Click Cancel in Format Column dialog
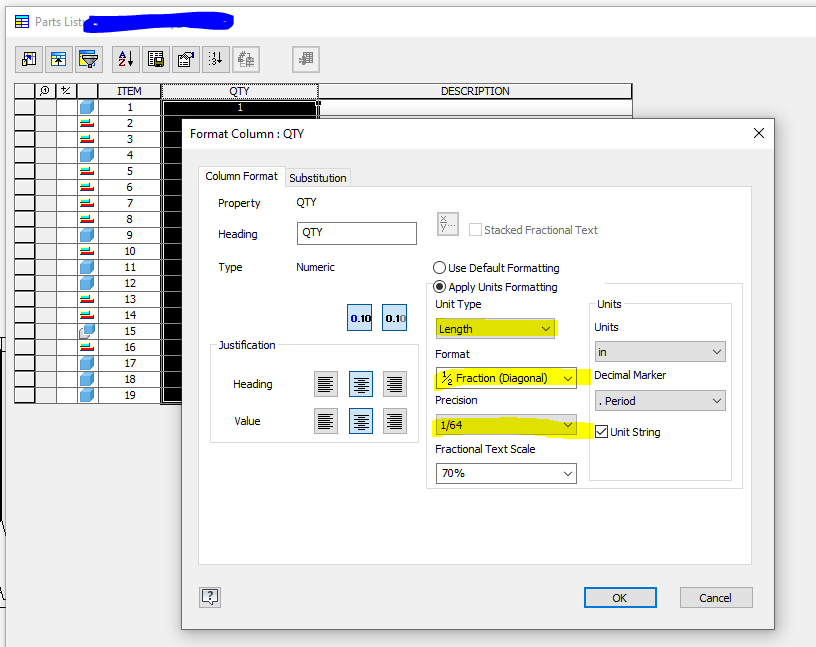 click(716, 598)
